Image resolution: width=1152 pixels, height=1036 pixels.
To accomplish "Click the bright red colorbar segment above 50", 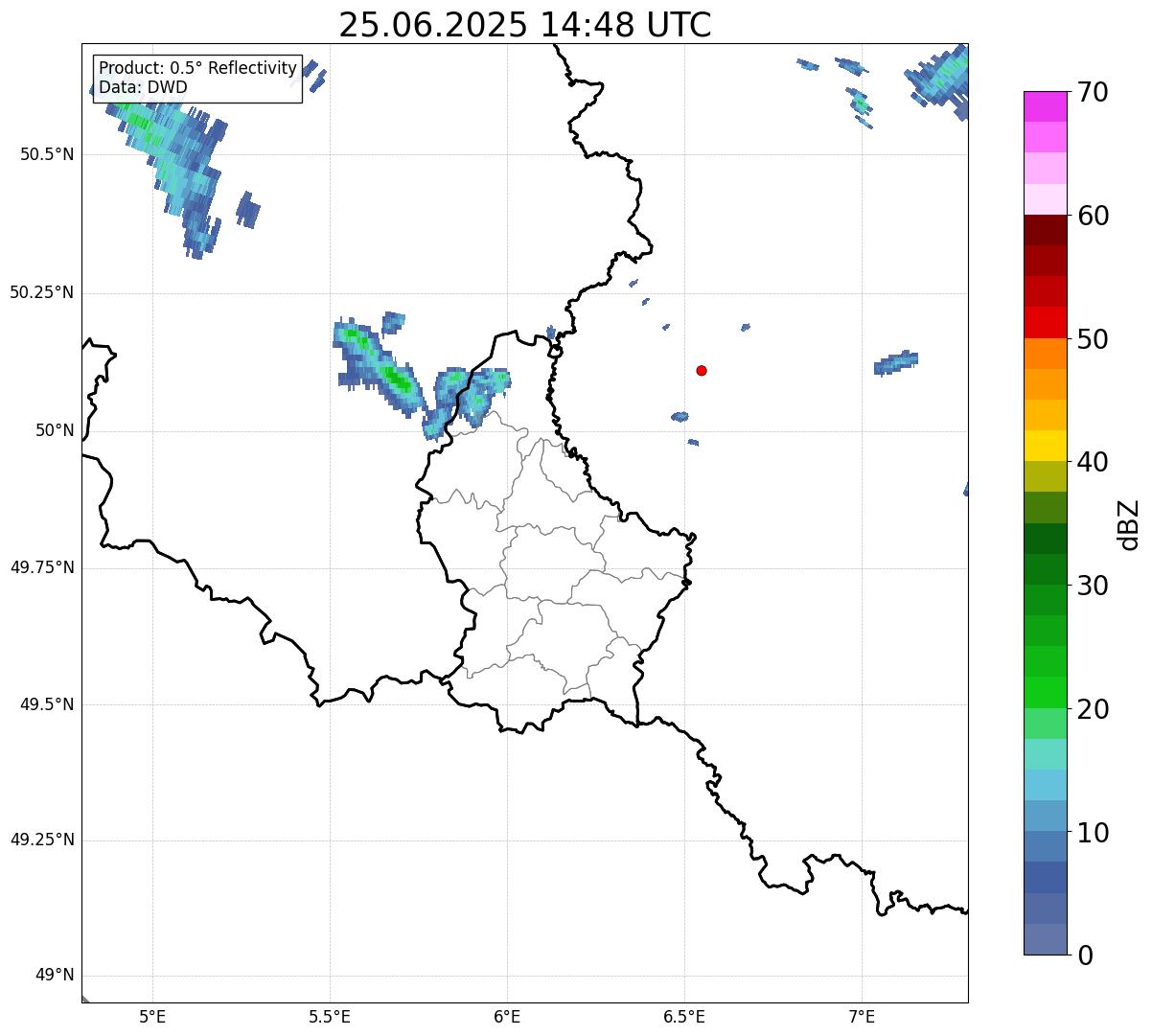I will 1046,322.
